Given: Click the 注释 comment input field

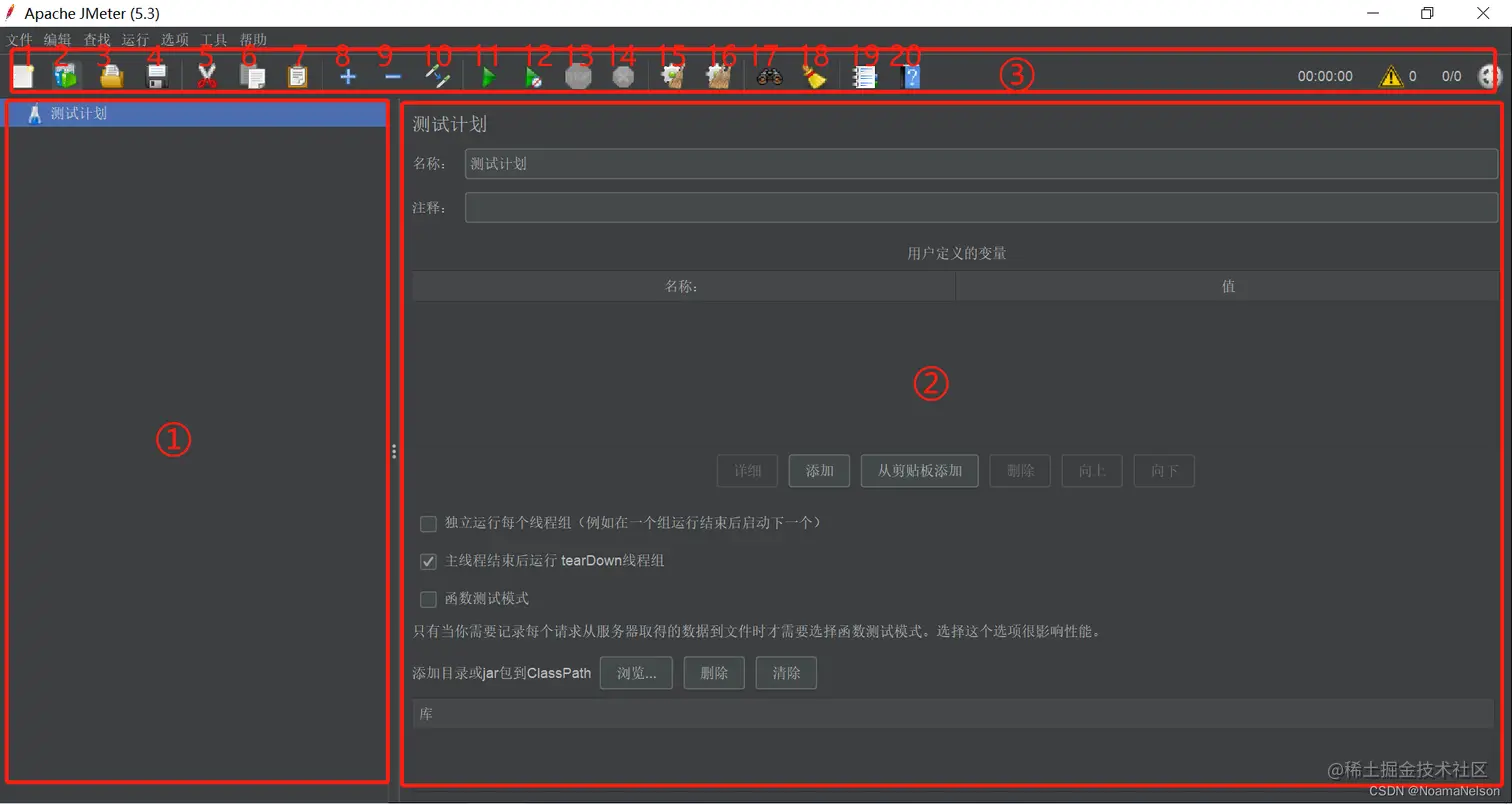Looking at the screenshot, I should coord(900,207).
